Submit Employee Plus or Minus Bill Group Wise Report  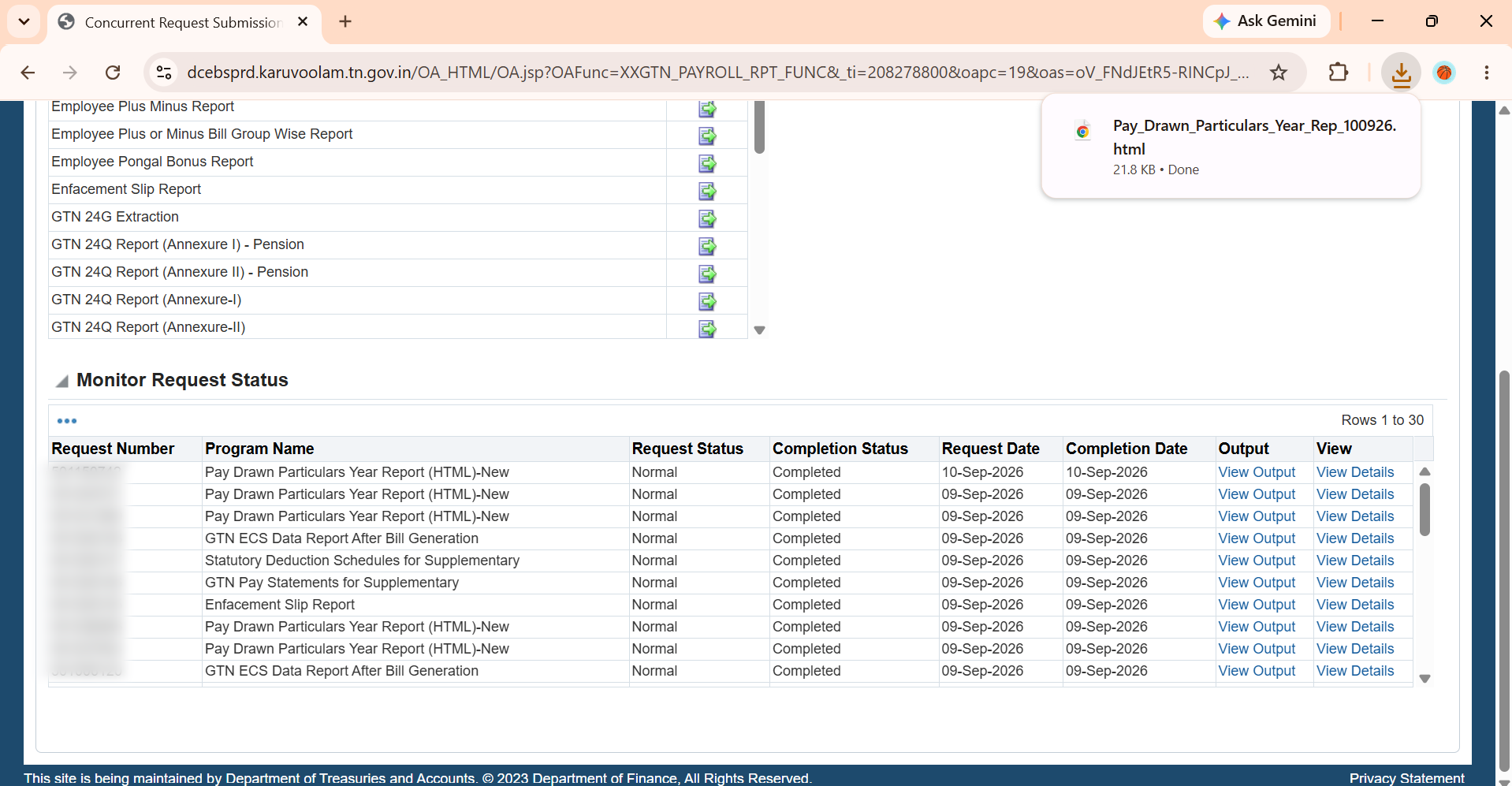coord(707,136)
